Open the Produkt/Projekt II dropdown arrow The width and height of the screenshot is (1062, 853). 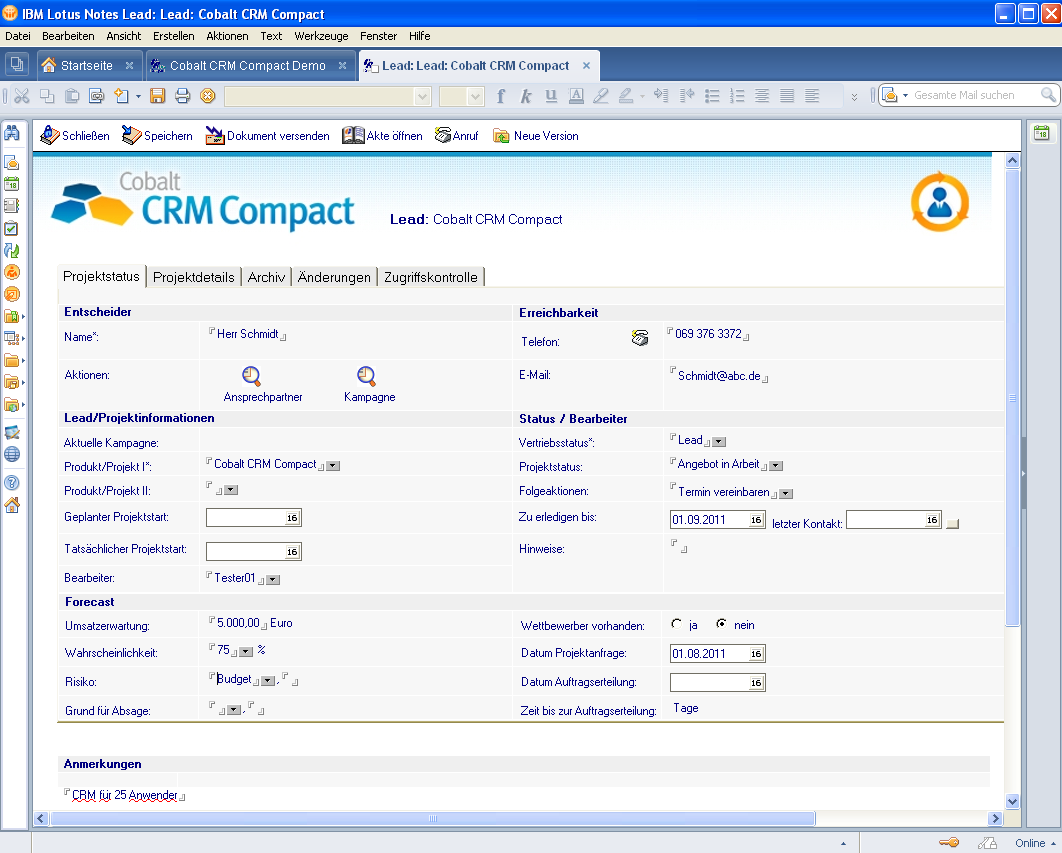pos(231,489)
